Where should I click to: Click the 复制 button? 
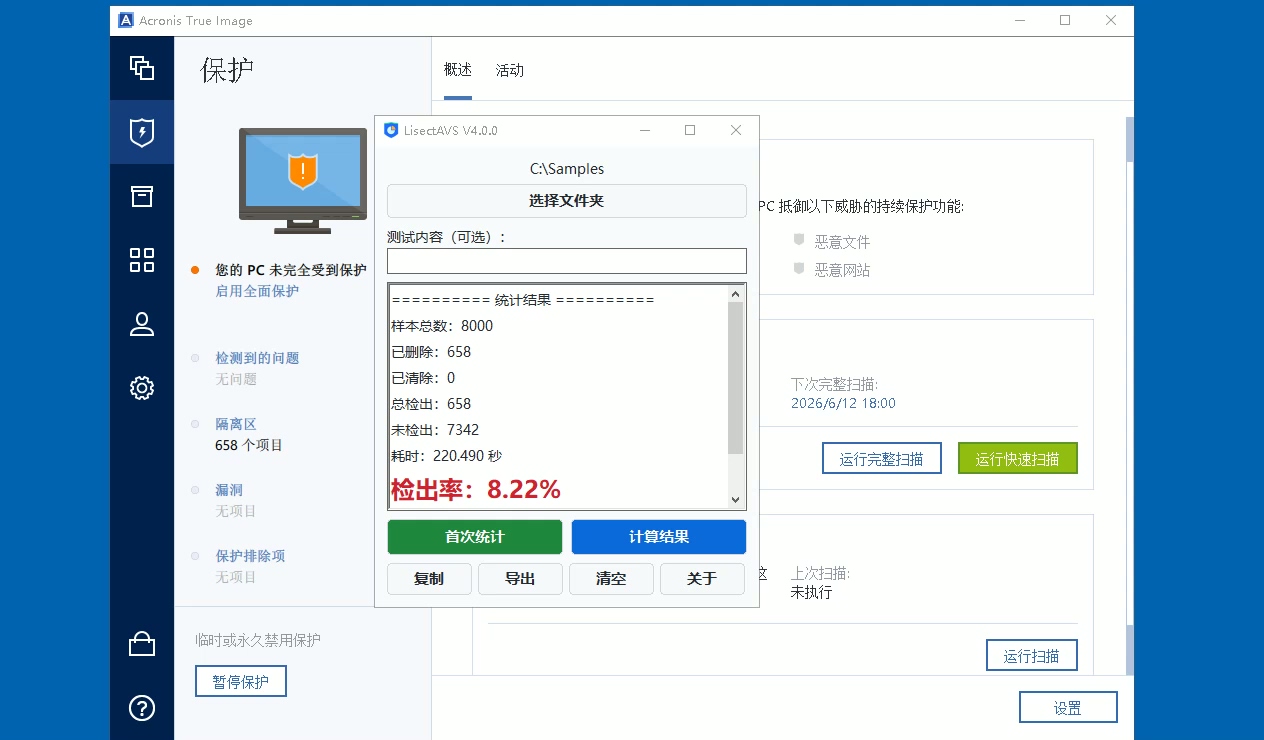pyautogui.click(x=429, y=579)
